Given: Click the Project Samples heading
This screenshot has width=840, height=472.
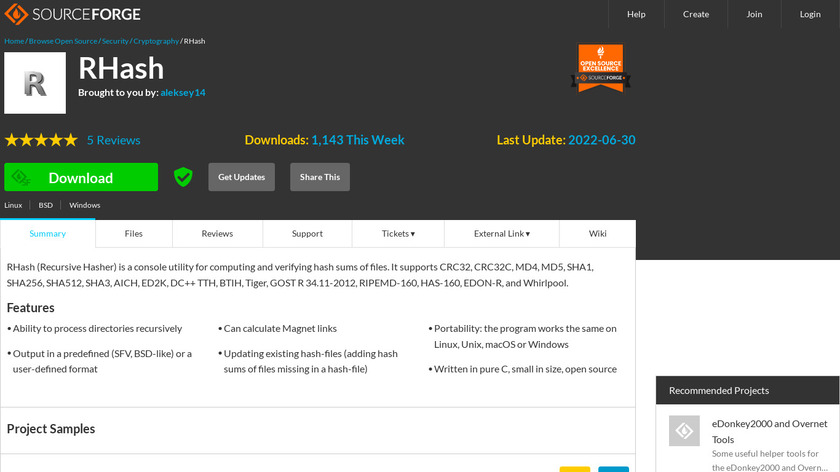Looking at the screenshot, I should coord(51,429).
